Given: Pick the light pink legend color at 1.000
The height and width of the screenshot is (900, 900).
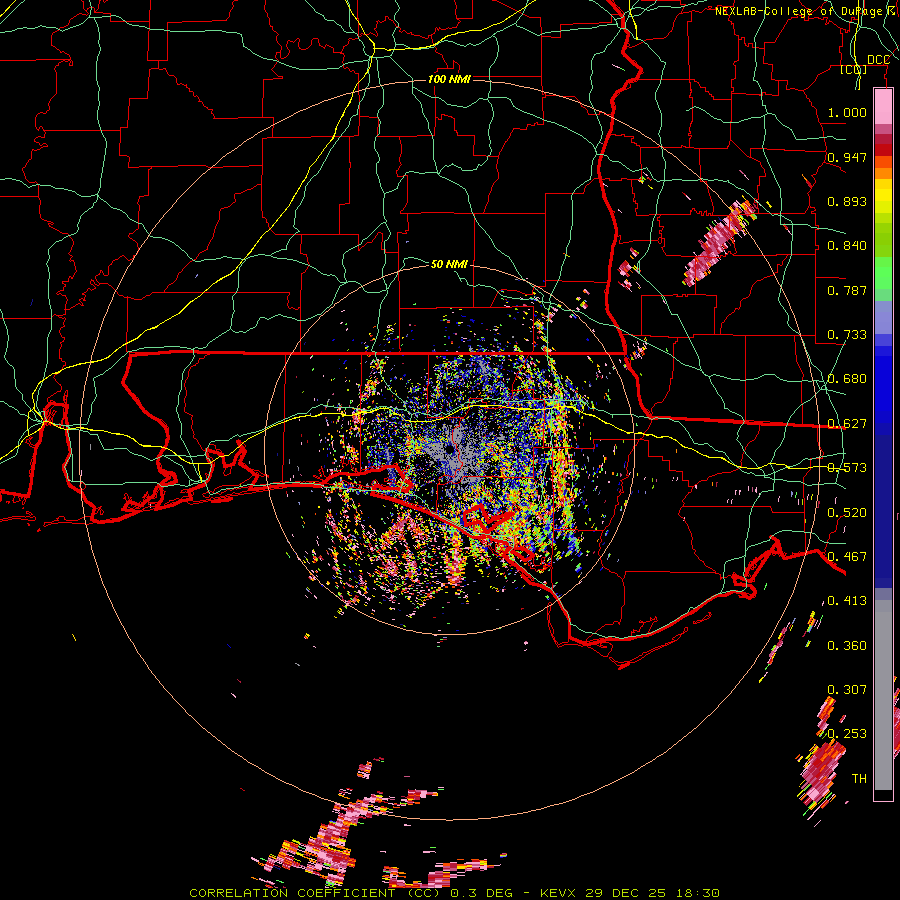Looking at the screenshot, I should 883,107.
